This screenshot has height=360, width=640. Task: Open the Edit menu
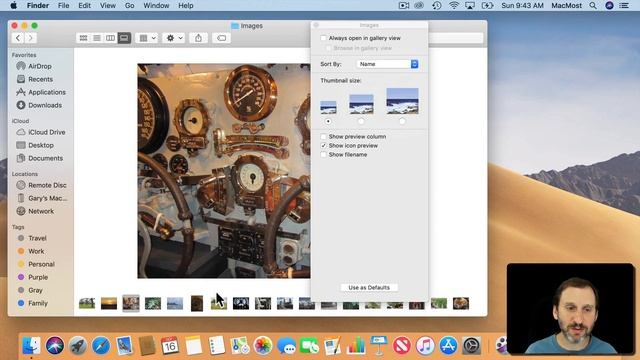coord(84,6)
